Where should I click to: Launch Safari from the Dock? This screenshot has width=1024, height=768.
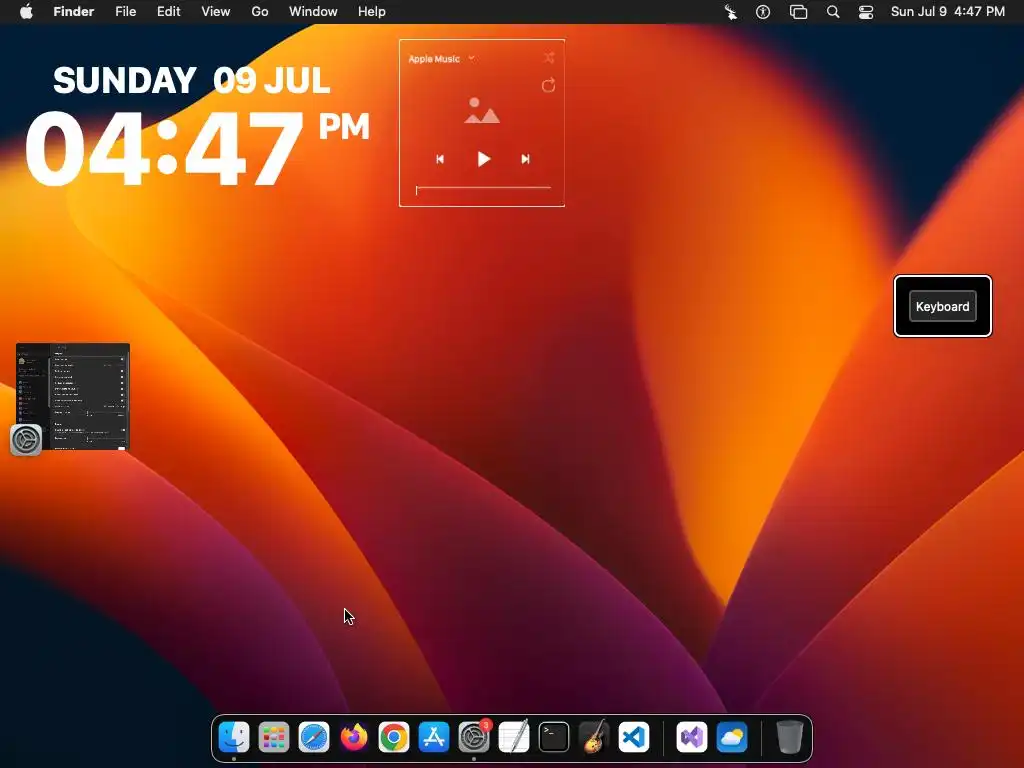[314, 737]
